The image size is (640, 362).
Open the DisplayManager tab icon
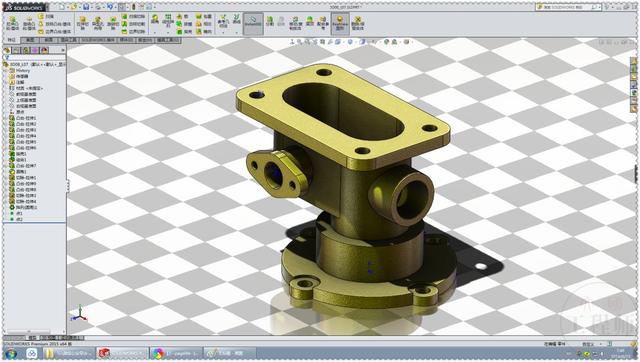44,50
